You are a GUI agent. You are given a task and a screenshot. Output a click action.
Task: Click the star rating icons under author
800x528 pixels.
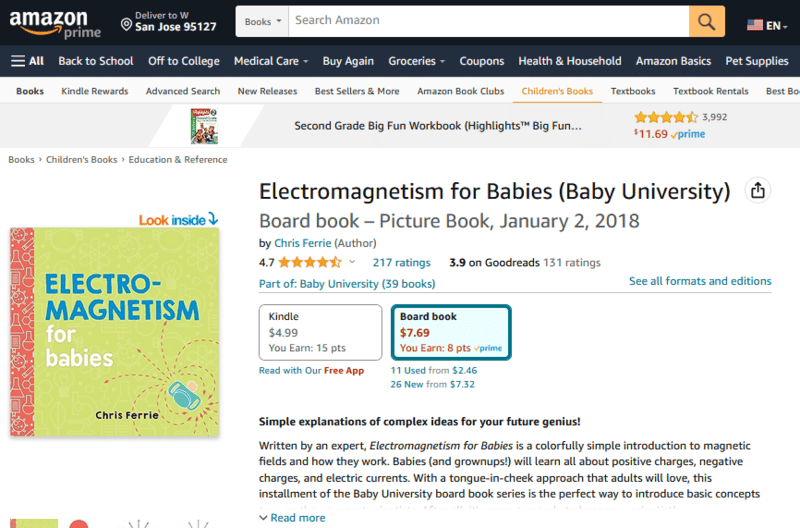pyautogui.click(x=309, y=263)
